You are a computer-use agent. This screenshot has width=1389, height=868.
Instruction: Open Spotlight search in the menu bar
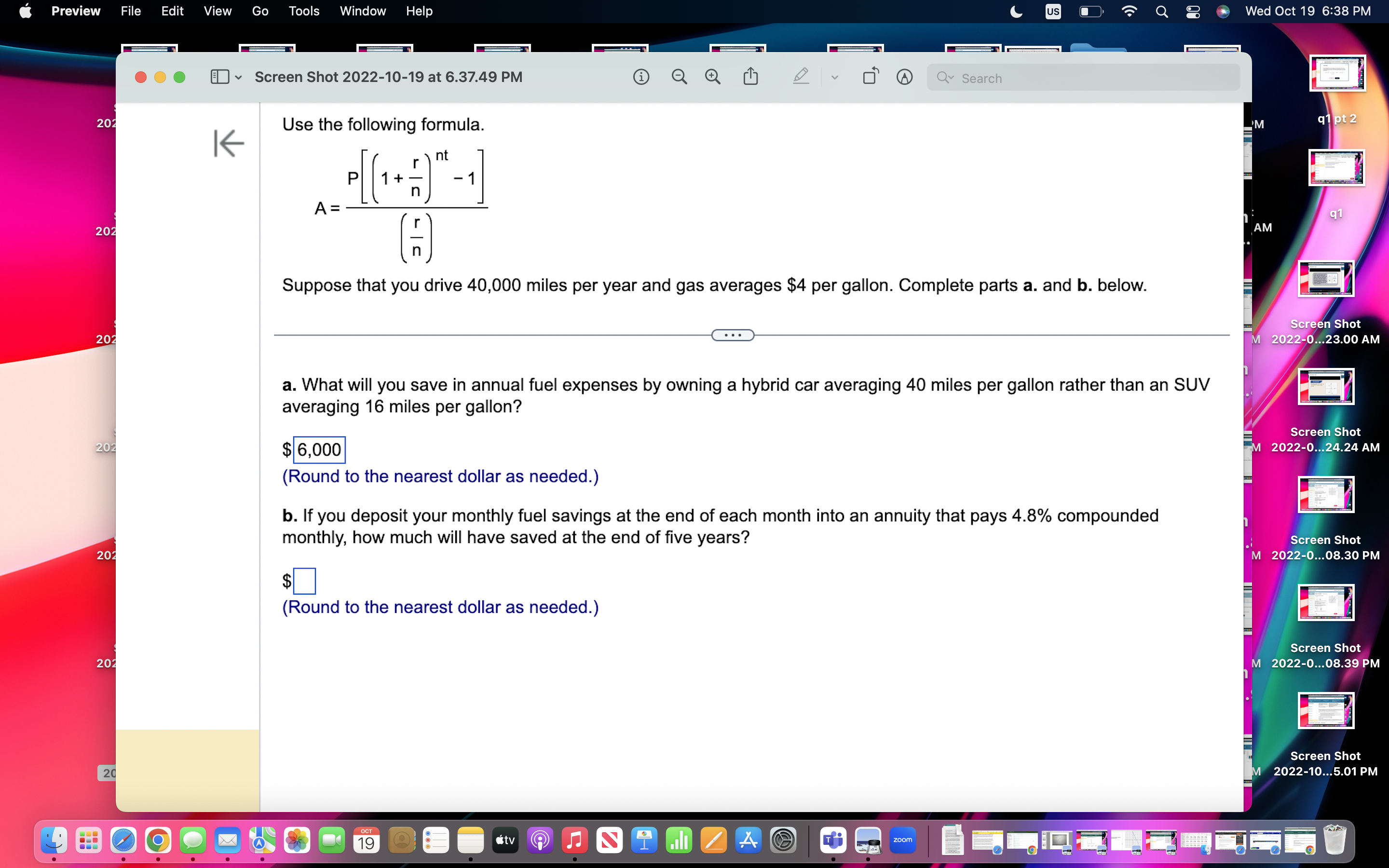point(1162,11)
